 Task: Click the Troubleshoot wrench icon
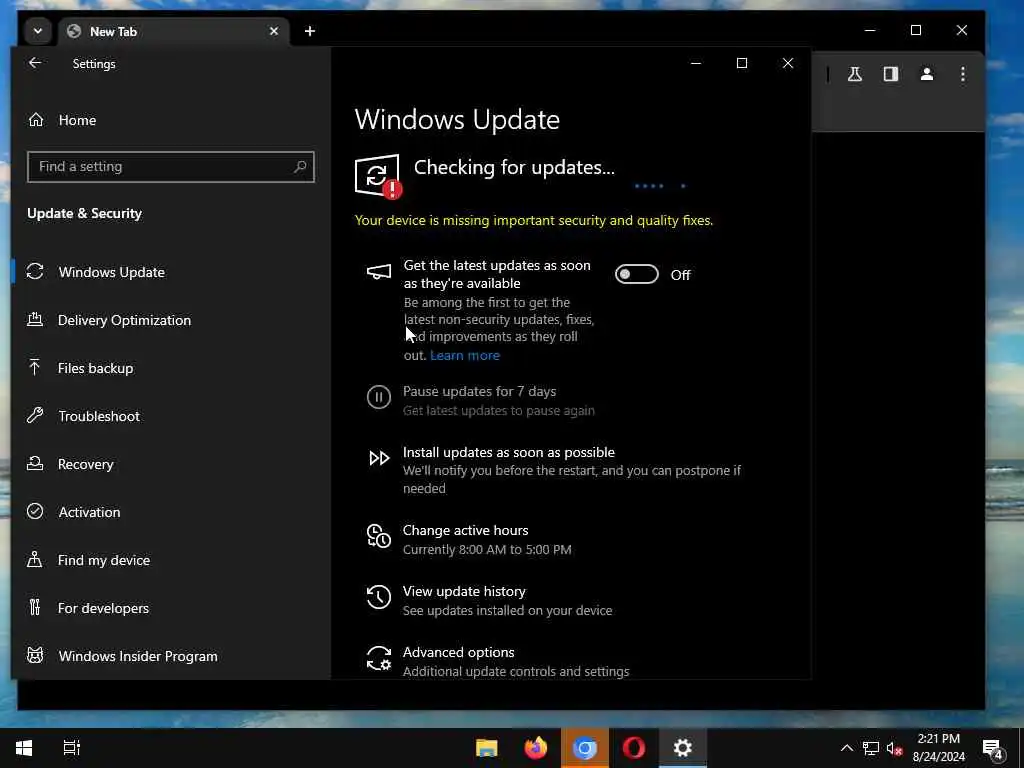pyautogui.click(x=35, y=415)
